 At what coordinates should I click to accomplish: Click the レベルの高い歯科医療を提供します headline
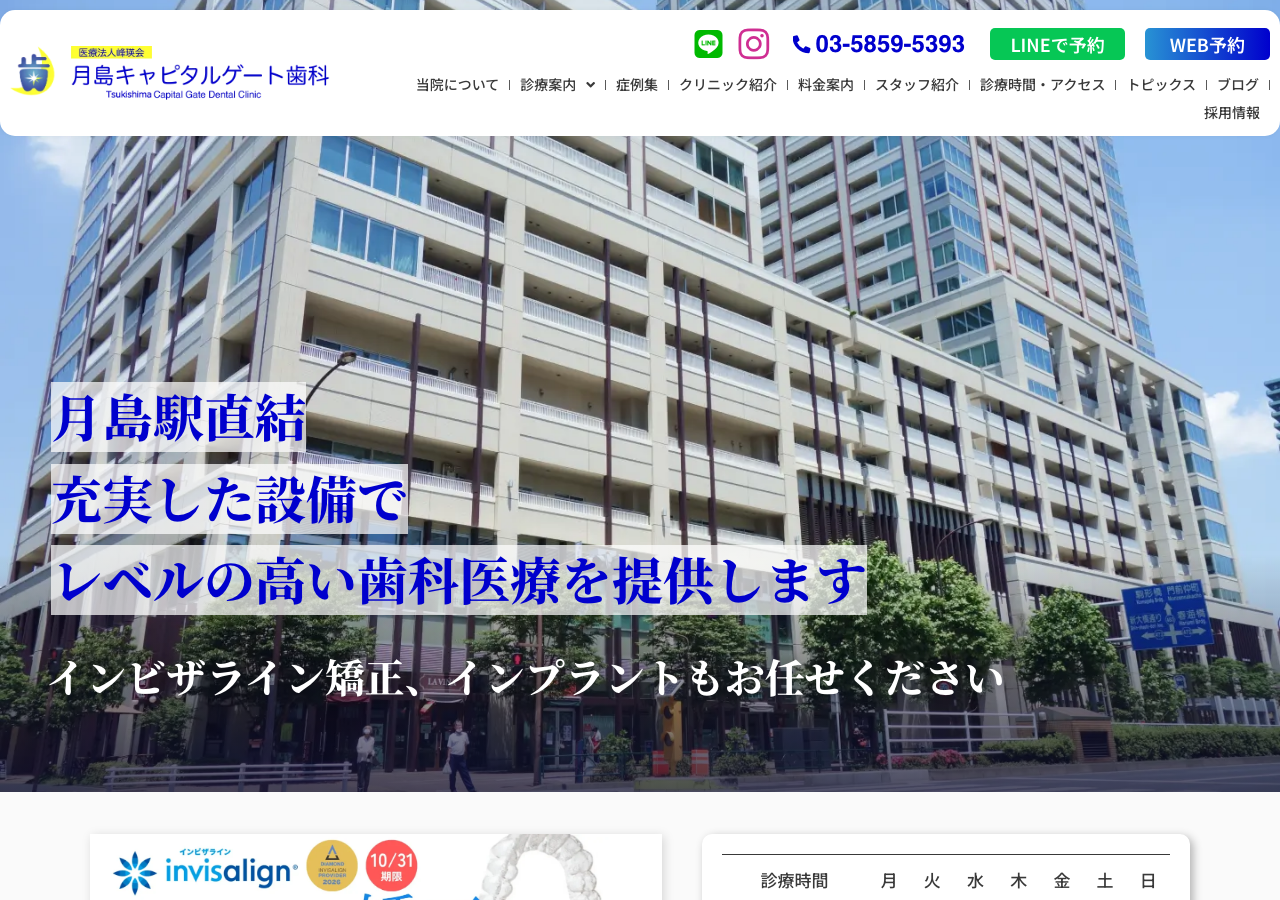pyautogui.click(x=459, y=580)
